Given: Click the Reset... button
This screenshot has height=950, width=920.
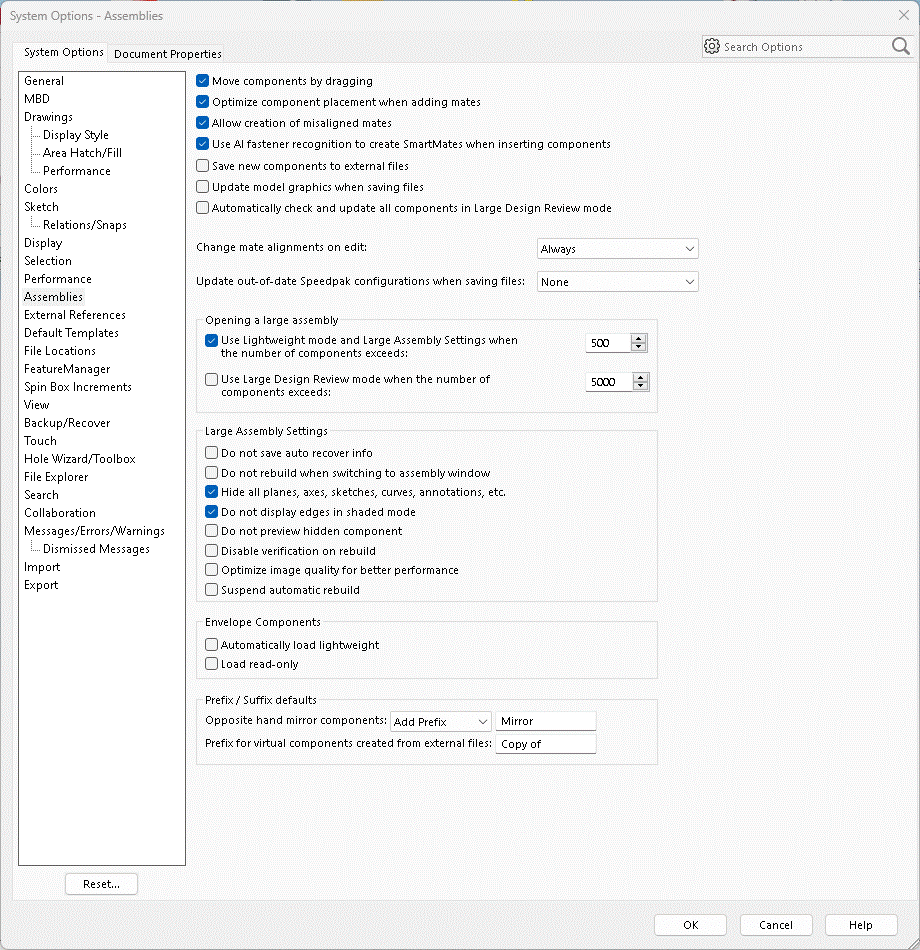Looking at the screenshot, I should point(101,884).
